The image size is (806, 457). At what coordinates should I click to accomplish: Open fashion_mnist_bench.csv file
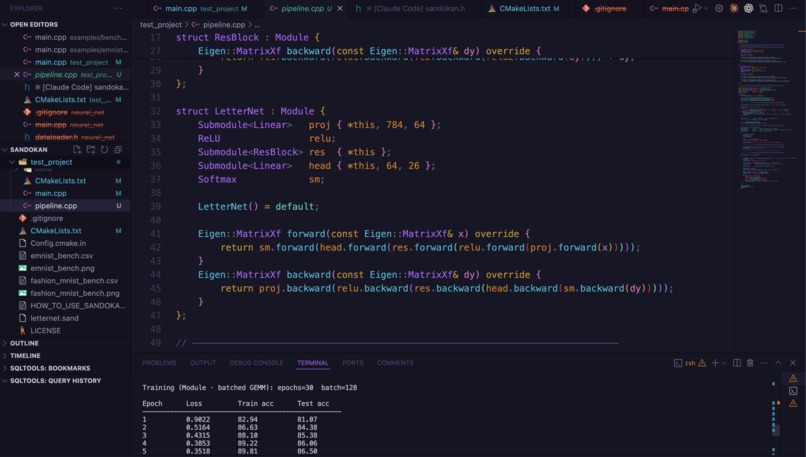click(x=65, y=281)
